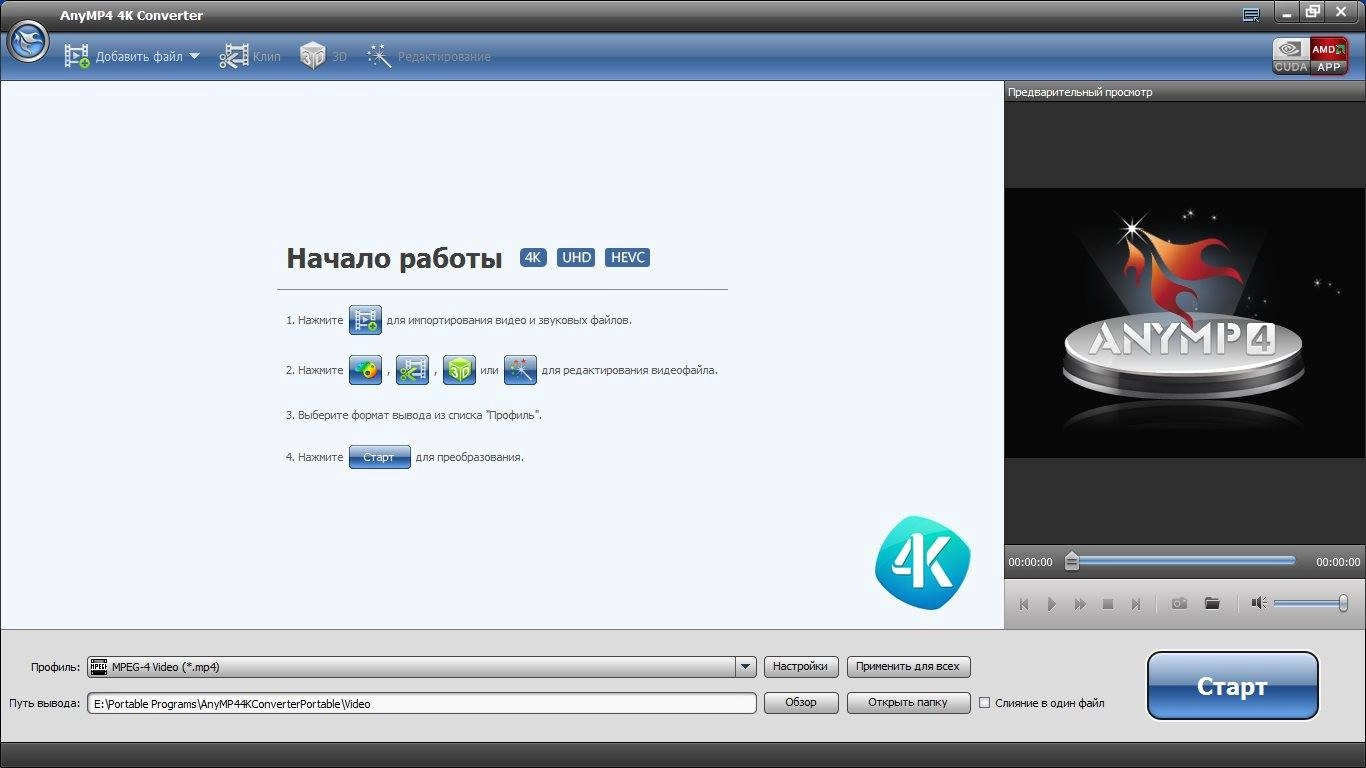Screen dimensions: 1366x768
Task: Open Настройки profile settings
Action: [801, 666]
